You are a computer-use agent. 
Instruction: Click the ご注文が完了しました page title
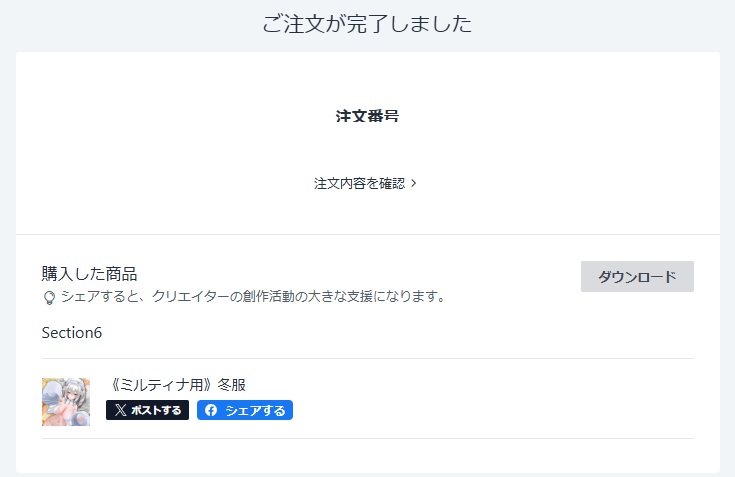(367, 24)
